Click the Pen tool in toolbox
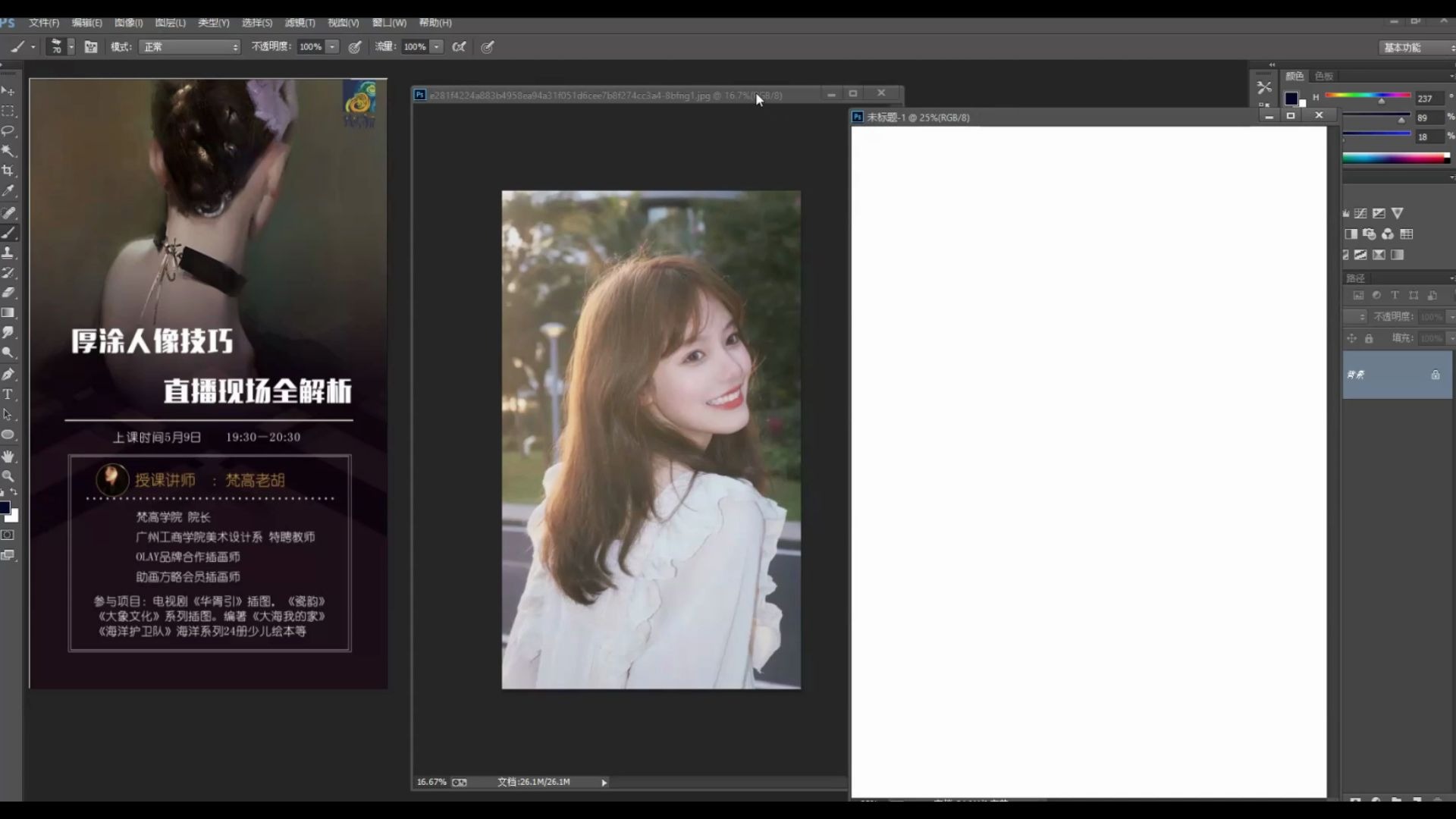The image size is (1456, 819). coord(8,374)
